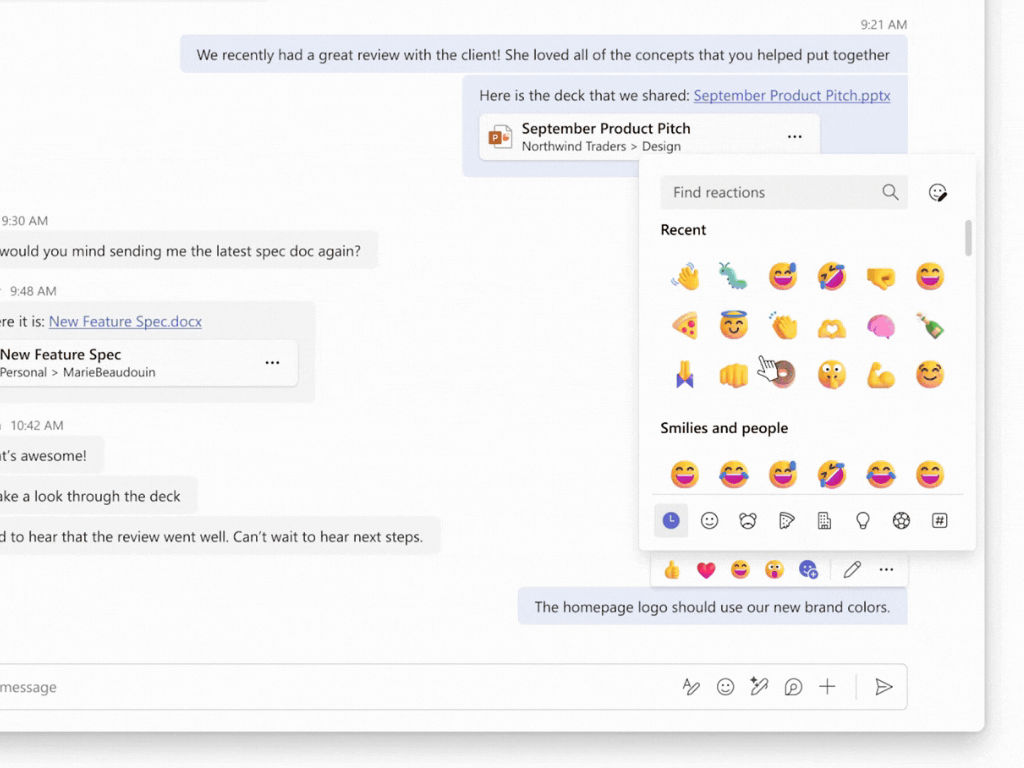Image resolution: width=1024 pixels, height=768 pixels.
Task: Click the Find reactions search field
Action: pos(770,193)
